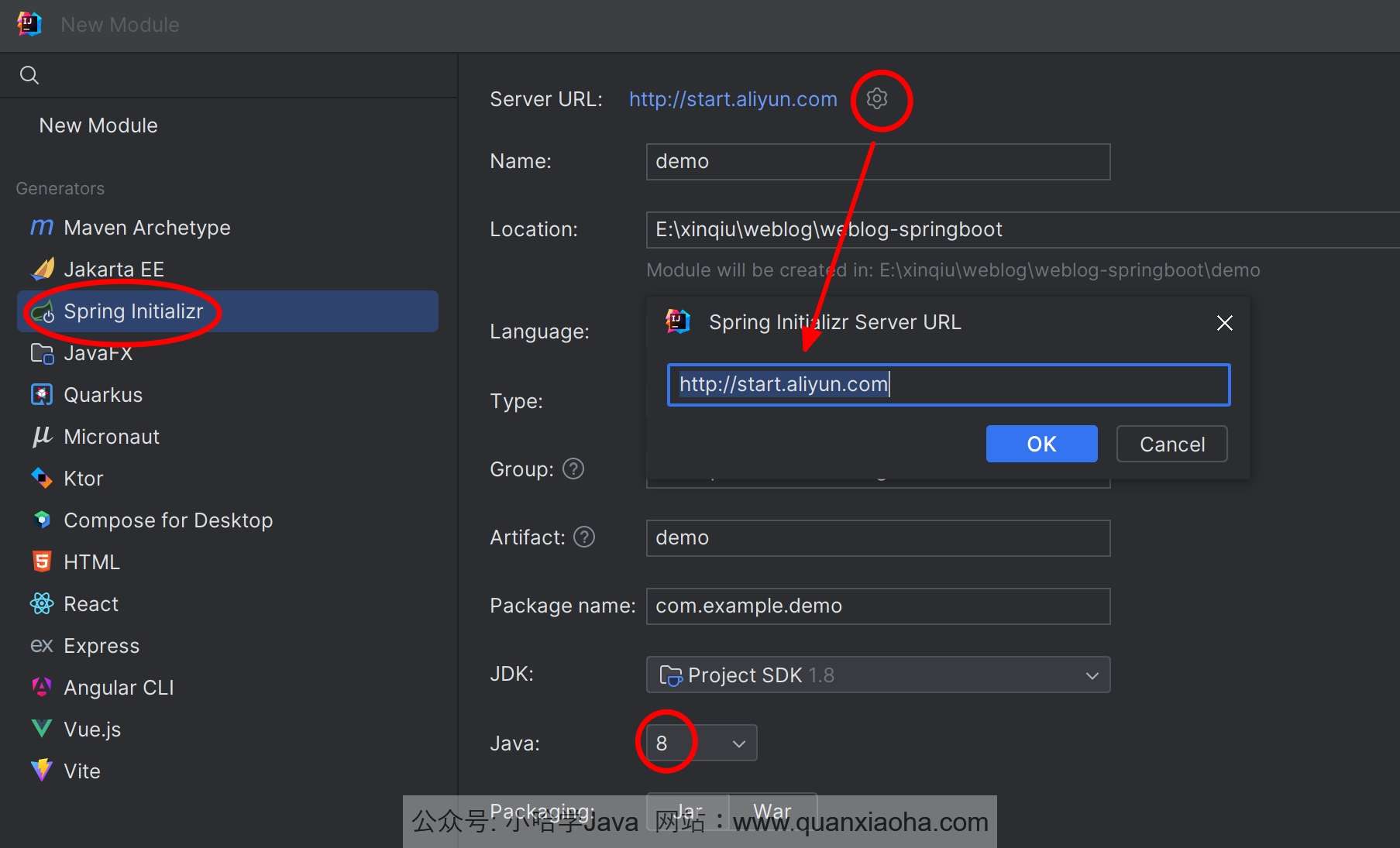Click the Angular CLI icon

tap(42, 687)
